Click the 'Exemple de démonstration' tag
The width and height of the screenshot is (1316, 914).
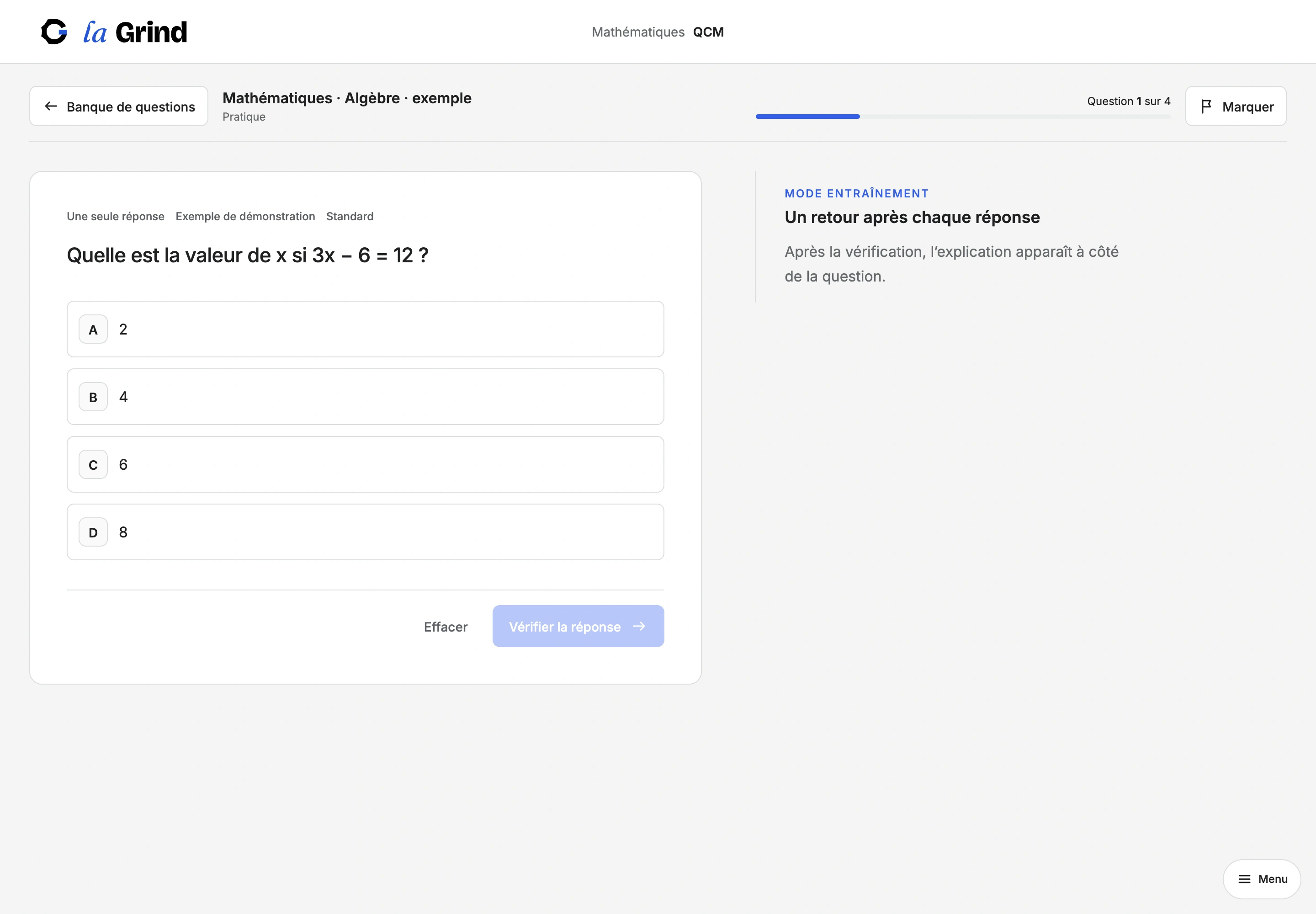pyautogui.click(x=245, y=217)
